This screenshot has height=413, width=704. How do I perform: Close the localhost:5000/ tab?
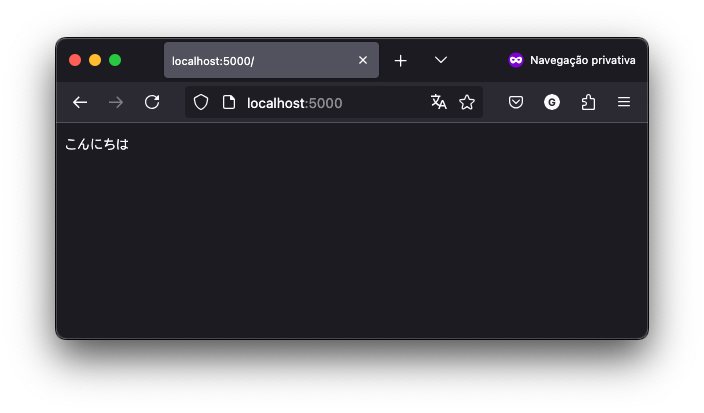click(363, 60)
